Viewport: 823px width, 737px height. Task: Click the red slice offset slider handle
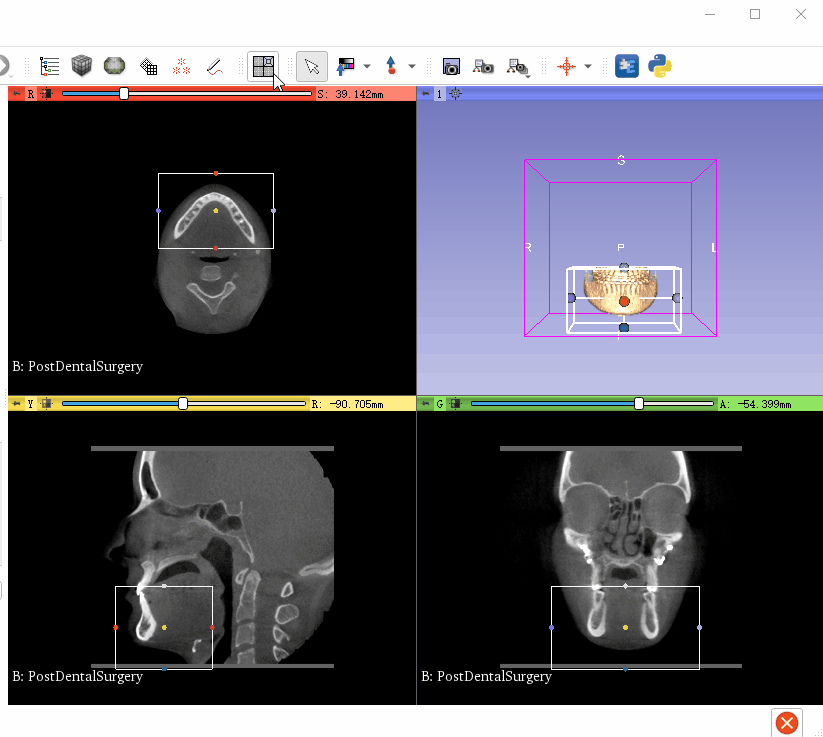pyautogui.click(x=123, y=93)
